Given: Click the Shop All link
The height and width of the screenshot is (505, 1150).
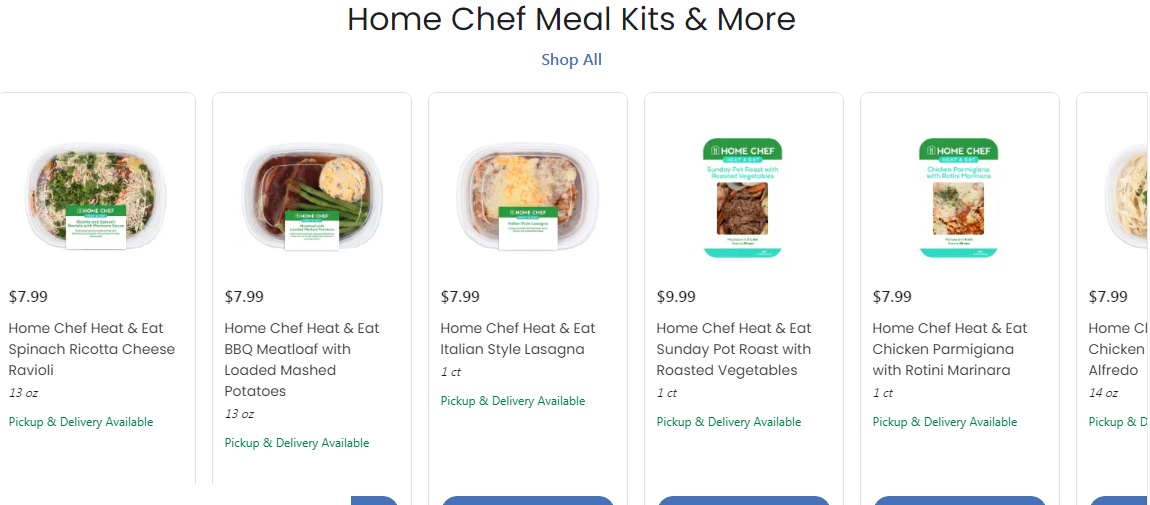Looking at the screenshot, I should tap(571, 60).
